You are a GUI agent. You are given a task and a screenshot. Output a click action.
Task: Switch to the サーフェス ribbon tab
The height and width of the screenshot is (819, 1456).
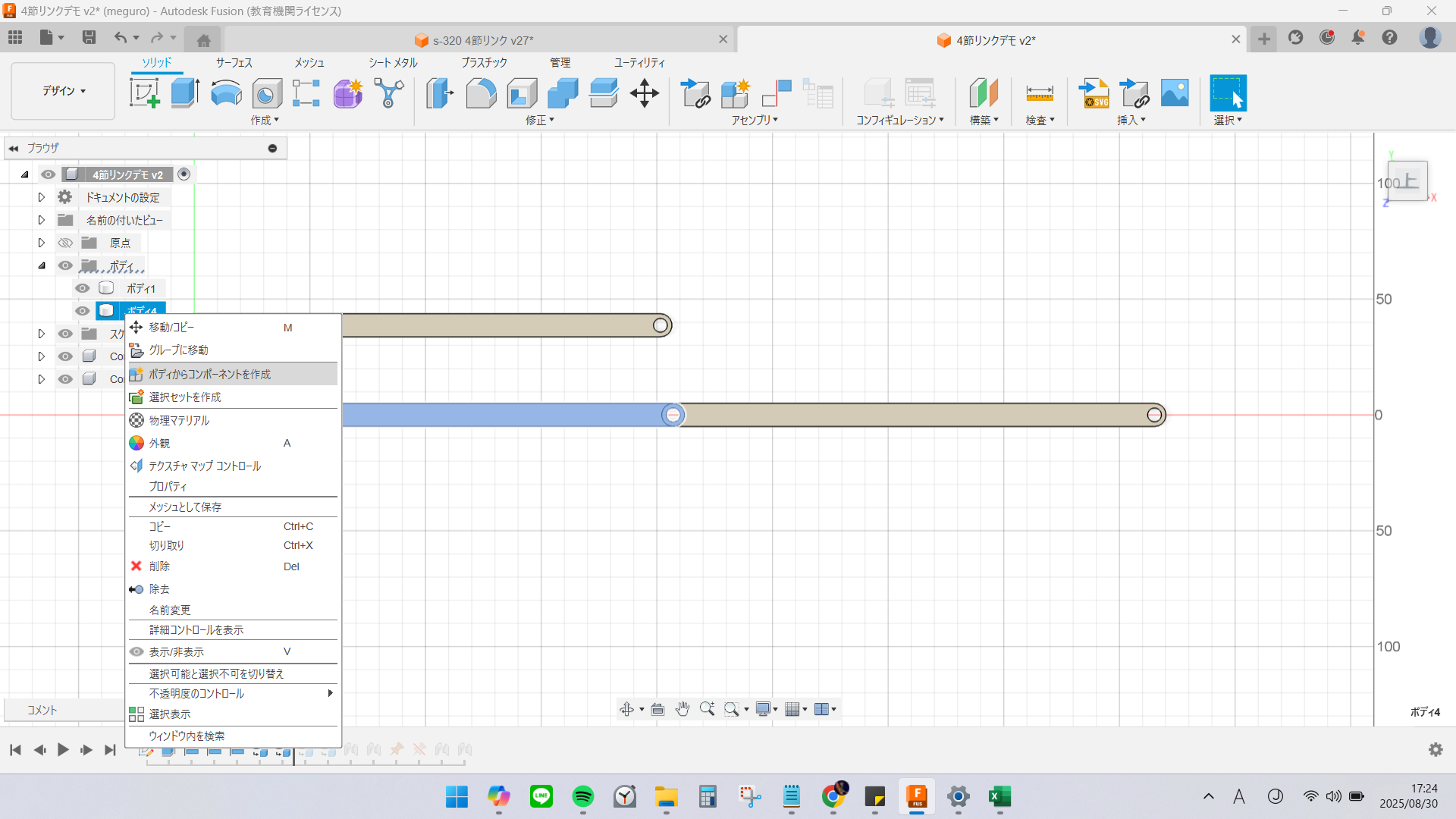(234, 63)
